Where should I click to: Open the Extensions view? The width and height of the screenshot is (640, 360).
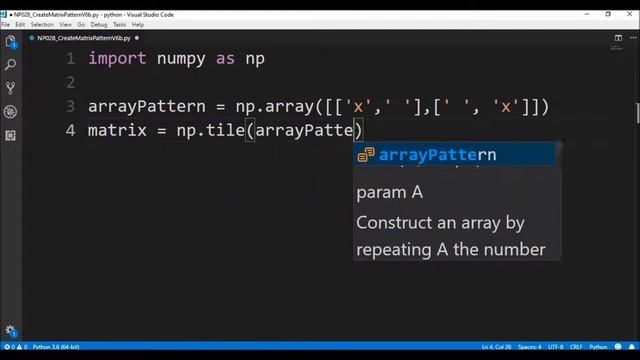point(10,135)
